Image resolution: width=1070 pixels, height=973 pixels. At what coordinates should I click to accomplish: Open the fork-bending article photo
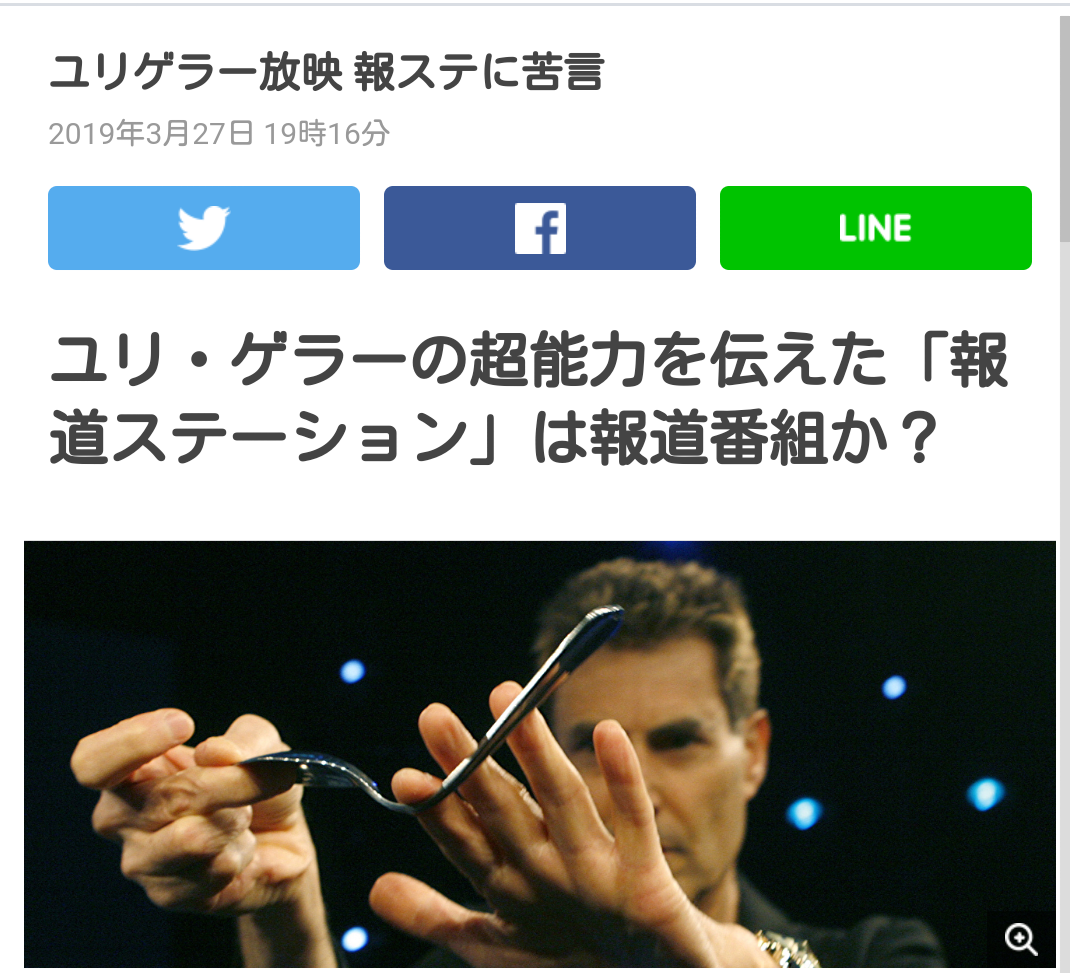(x=540, y=754)
